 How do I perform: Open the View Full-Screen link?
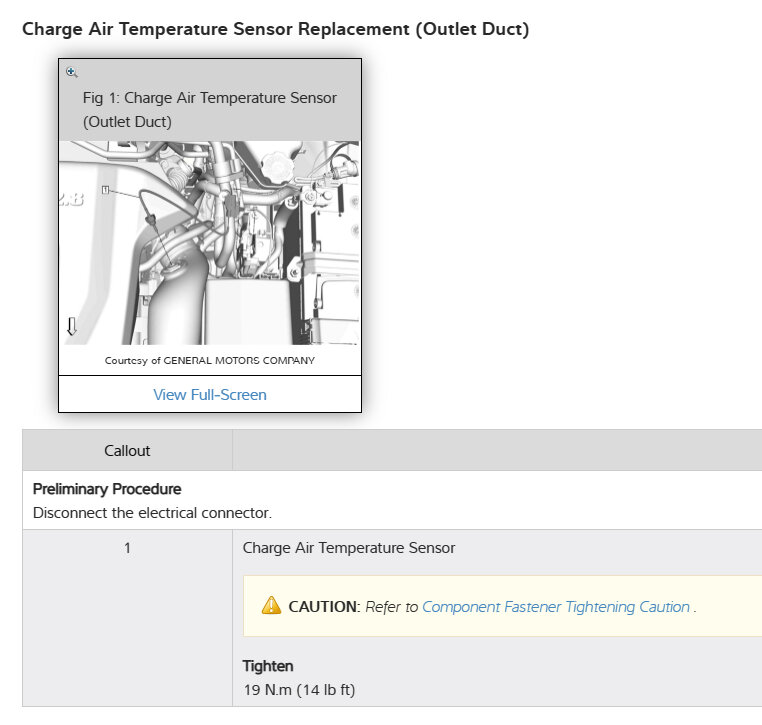pyautogui.click(x=210, y=394)
